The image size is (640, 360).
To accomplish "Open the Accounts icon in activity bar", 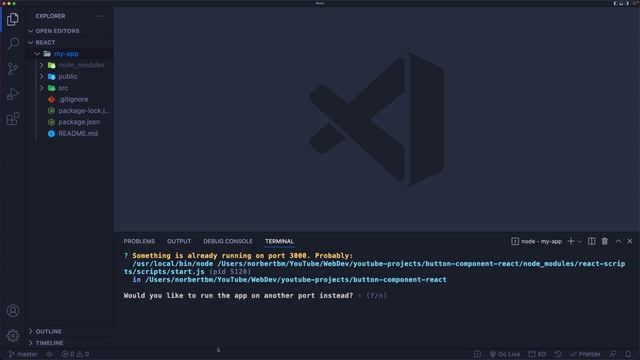I will tap(13, 311).
